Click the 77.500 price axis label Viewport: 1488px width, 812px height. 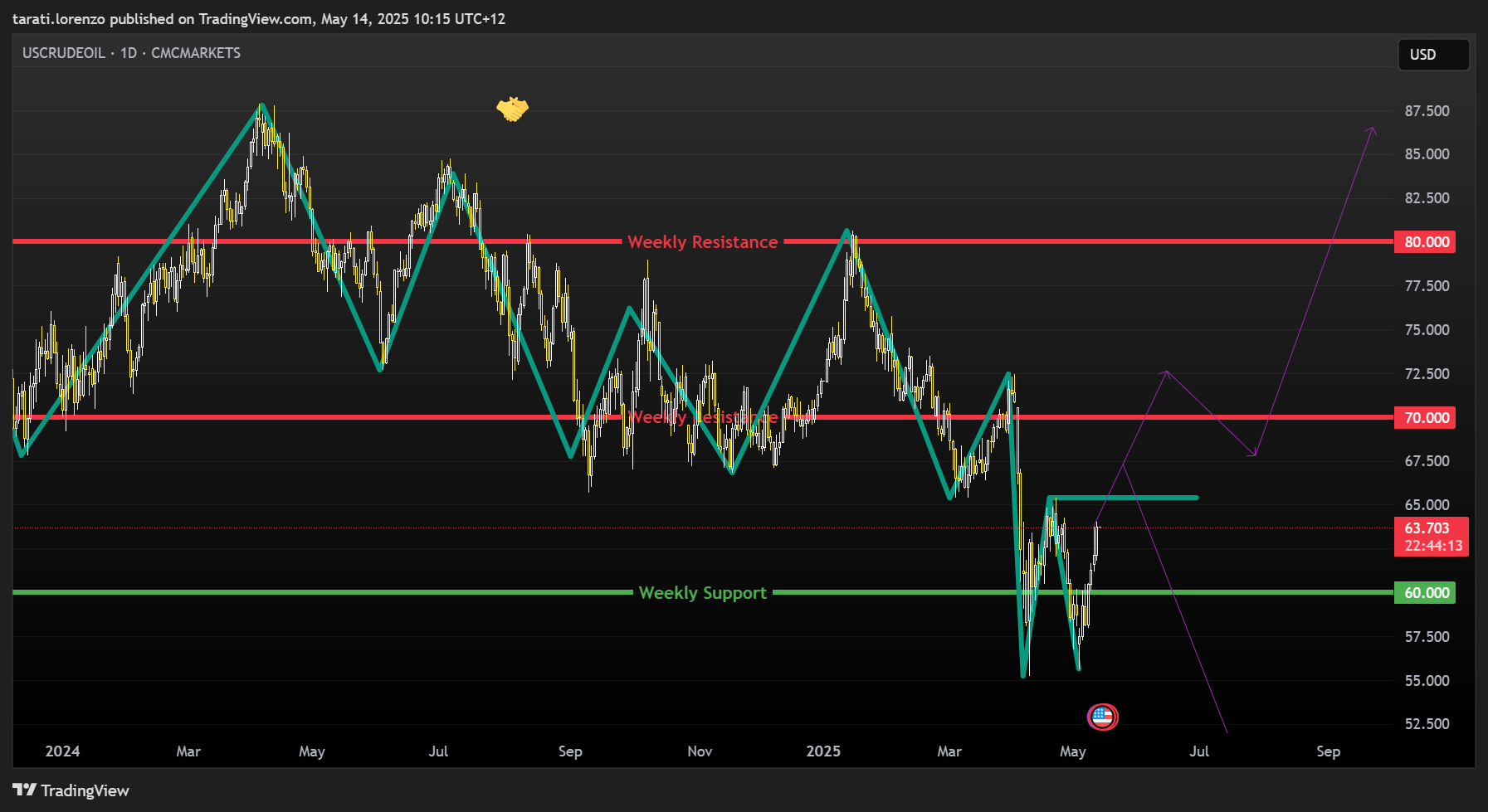[1427, 286]
